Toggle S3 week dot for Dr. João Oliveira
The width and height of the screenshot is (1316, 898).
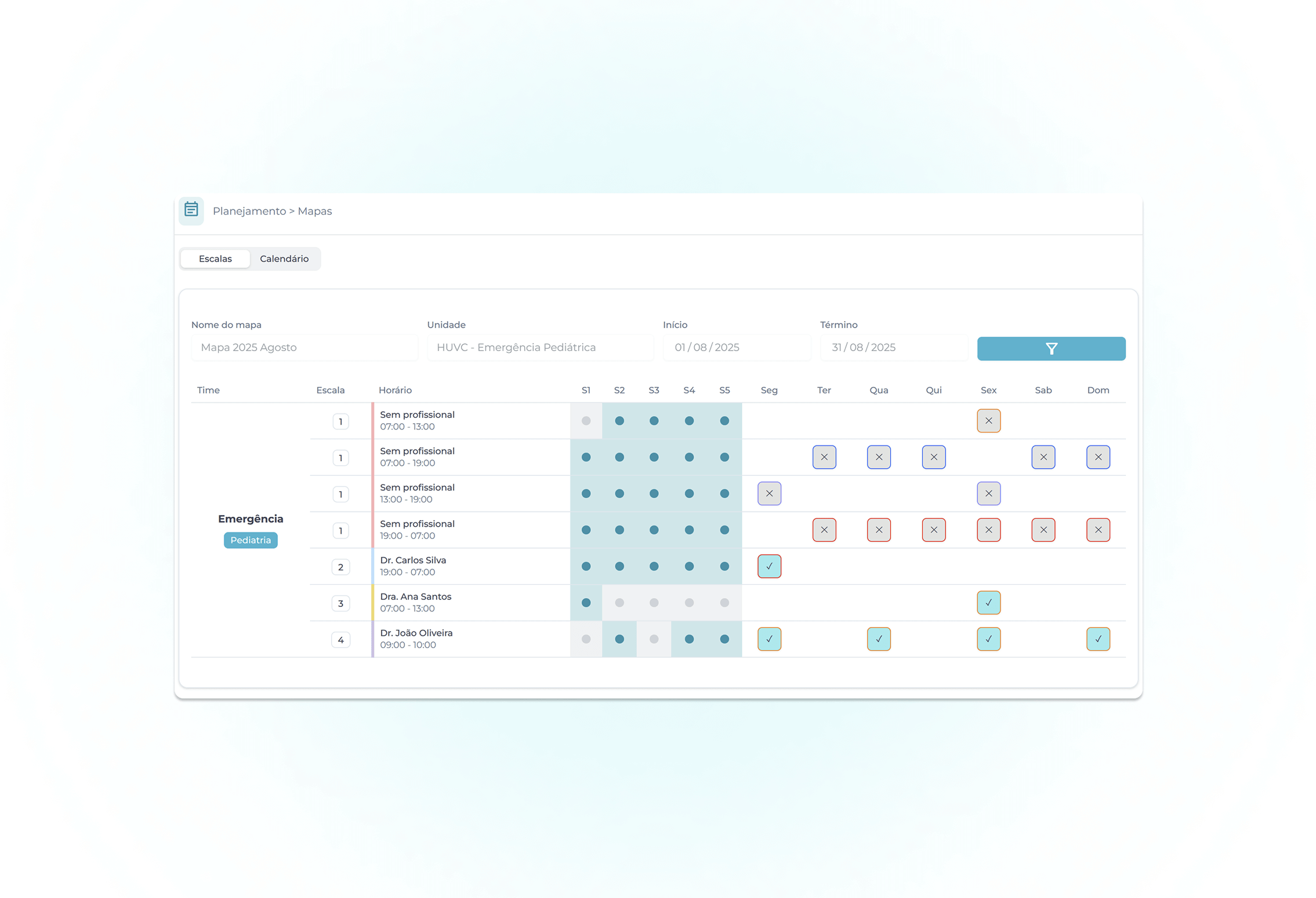654,639
